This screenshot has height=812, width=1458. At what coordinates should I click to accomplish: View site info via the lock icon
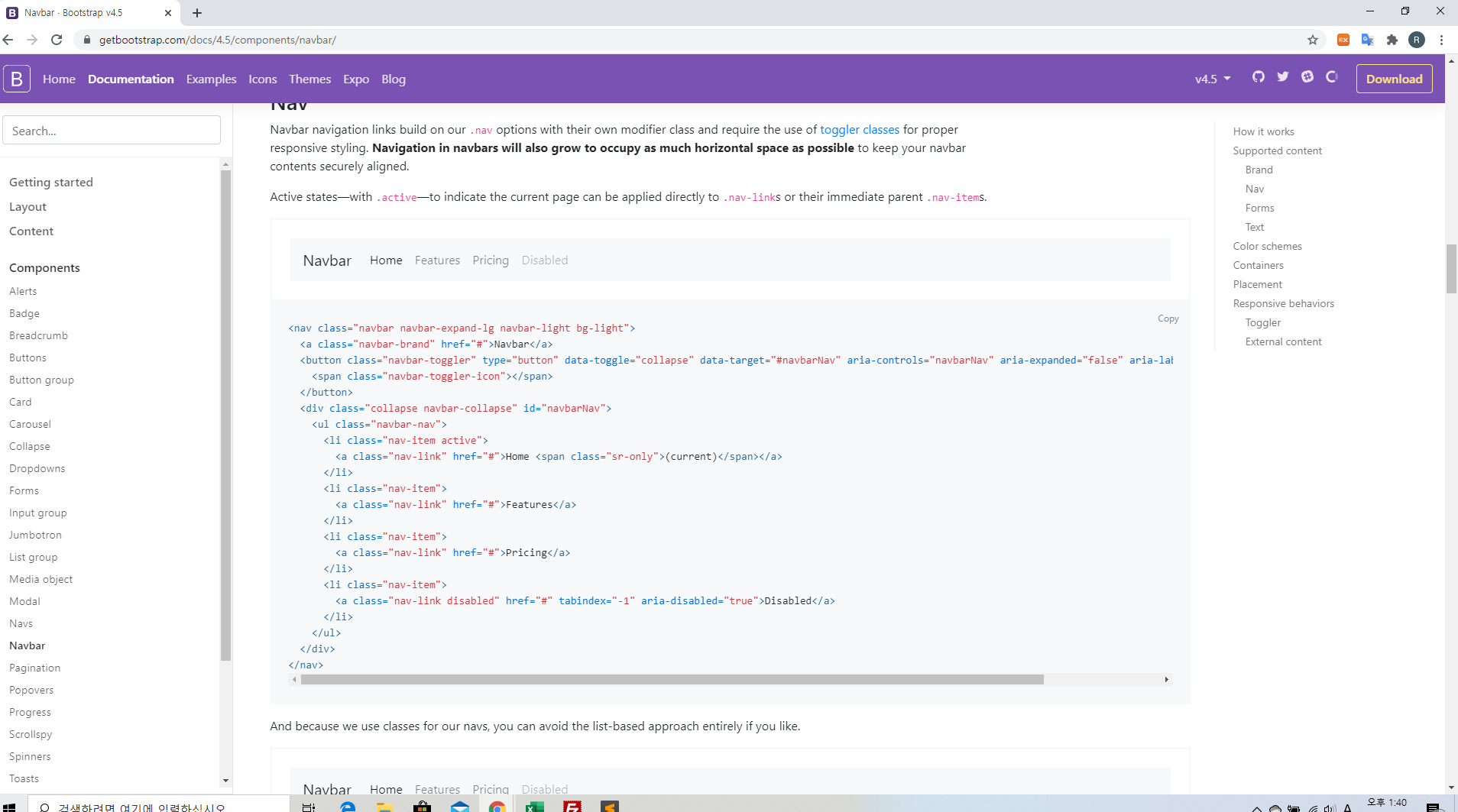[x=87, y=40]
